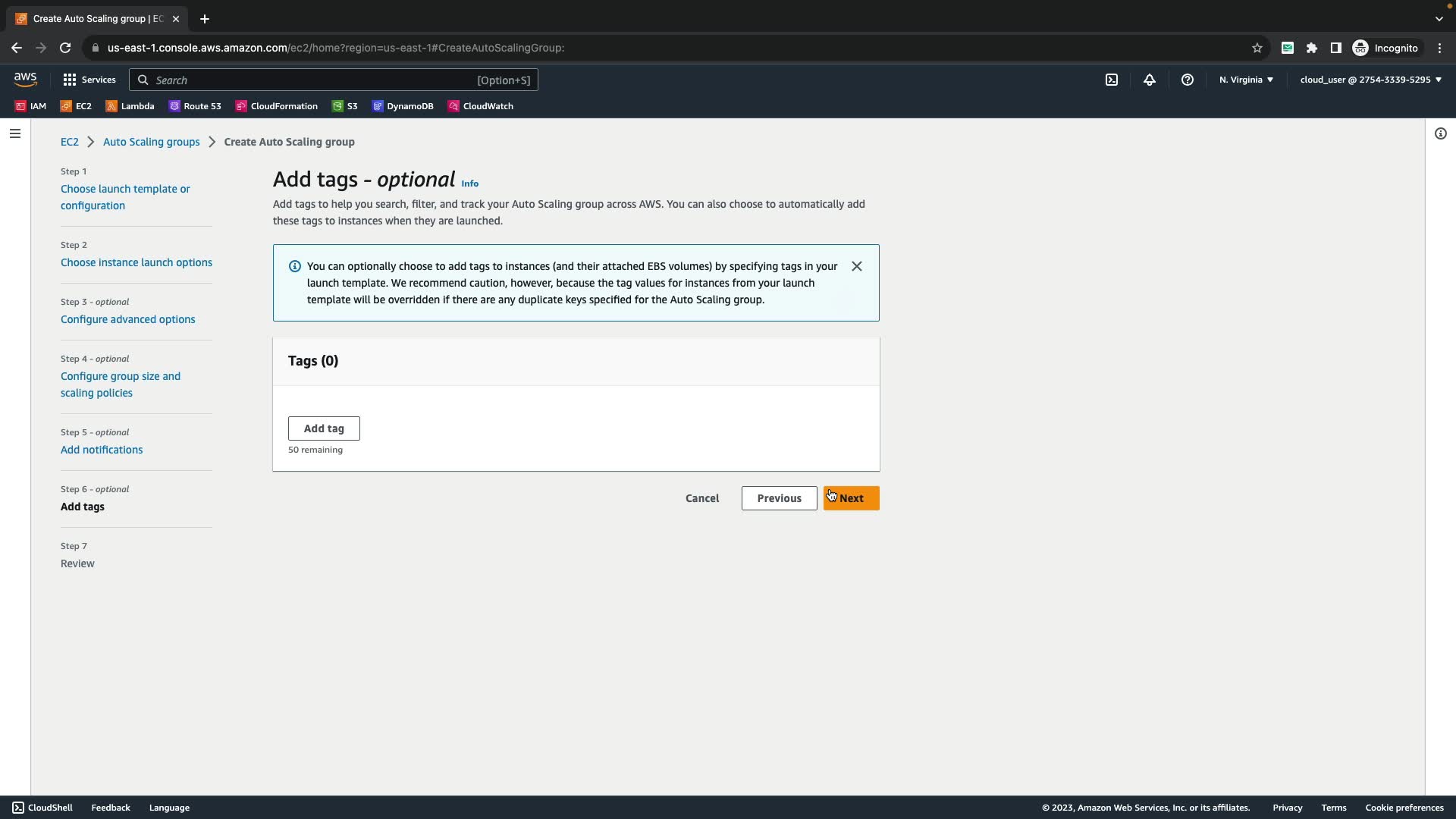Open the Services grid menu
The image size is (1456, 819).
(x=89, y=80)
